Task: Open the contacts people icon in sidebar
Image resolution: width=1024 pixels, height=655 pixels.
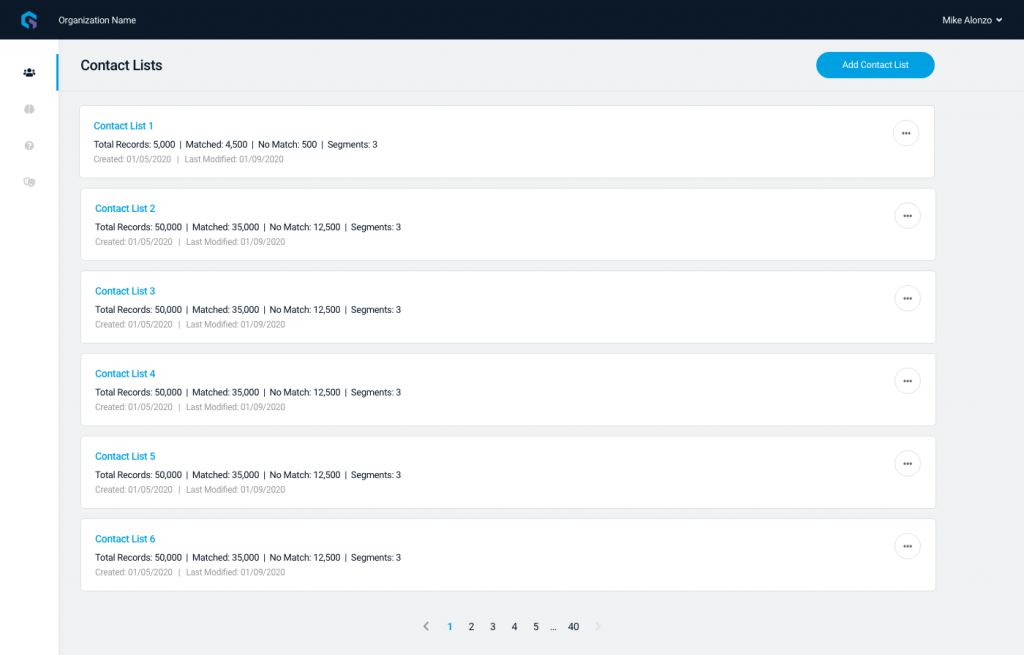Action: coord(29,72)
